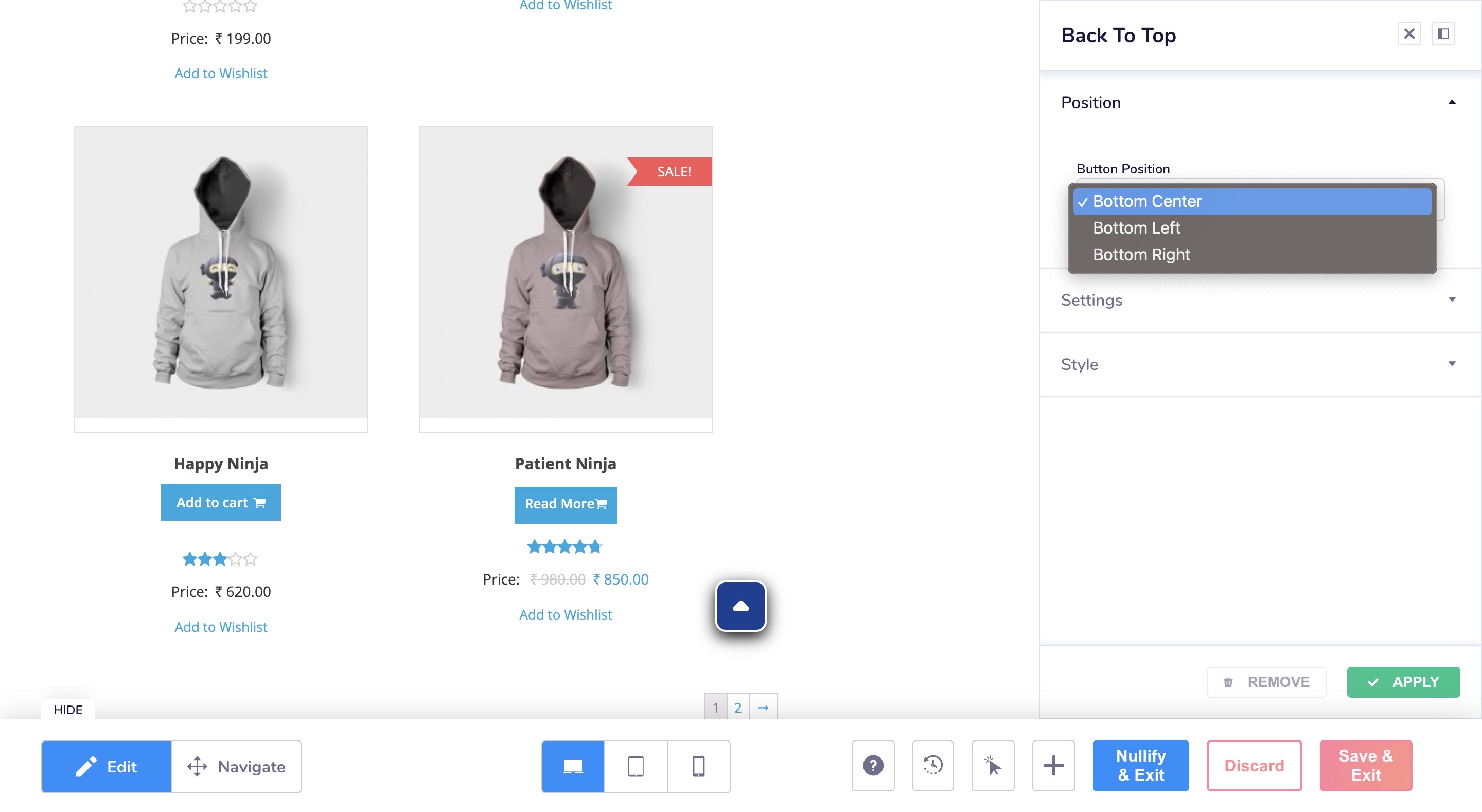Image resolution: width=1482 pixels, height=812 pixels.
Task: Click the Add Element plus icon
Action: point(1053,766)
